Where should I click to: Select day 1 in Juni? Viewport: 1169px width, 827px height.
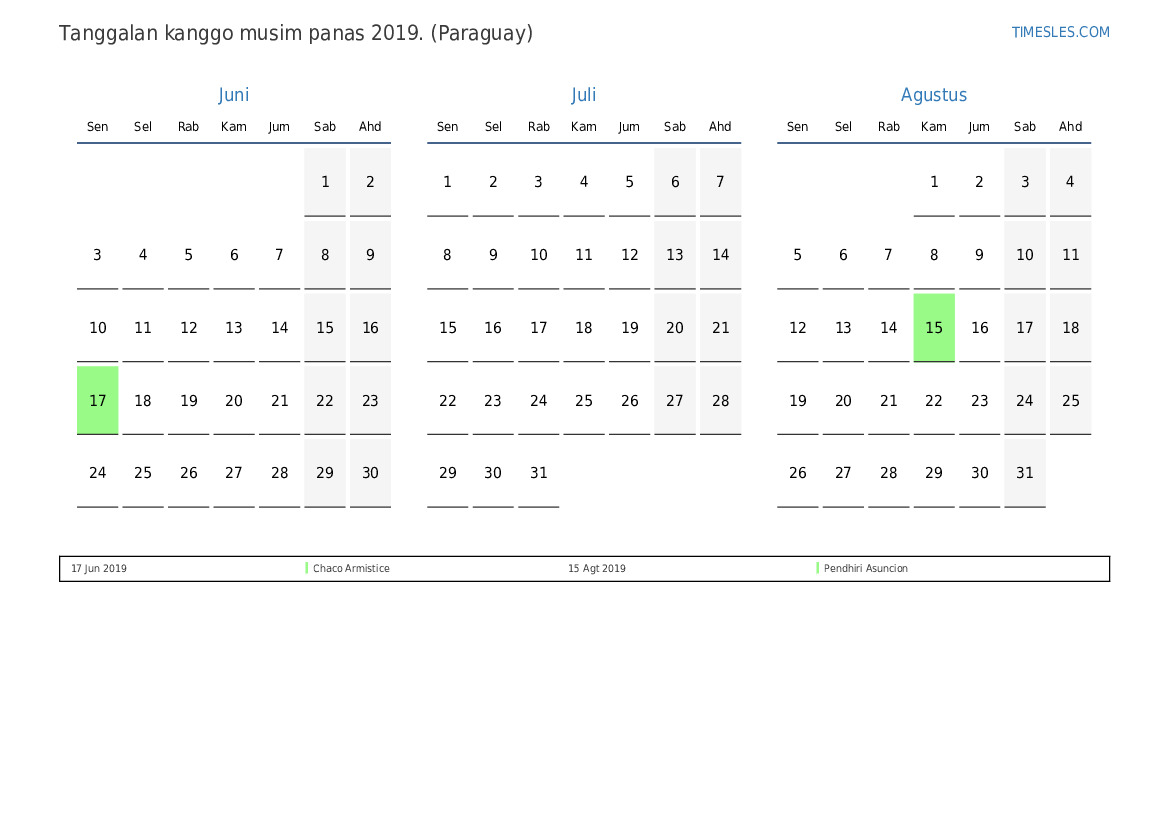pyautogui.click(x=325, y=182)
